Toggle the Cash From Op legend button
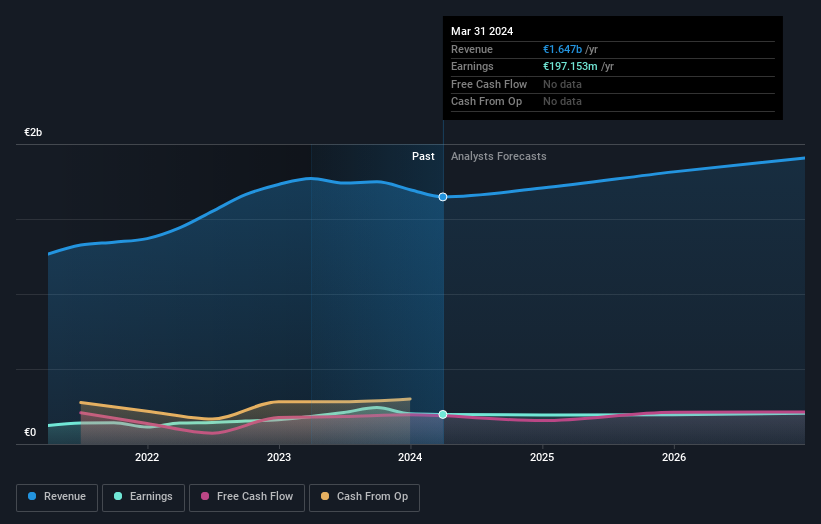Screen dimensions: 821x524 coord(364,497)
